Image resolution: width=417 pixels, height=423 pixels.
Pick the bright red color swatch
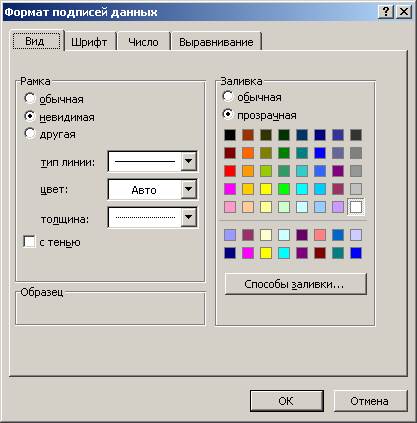pyautogui.click(x=230, y=171)
